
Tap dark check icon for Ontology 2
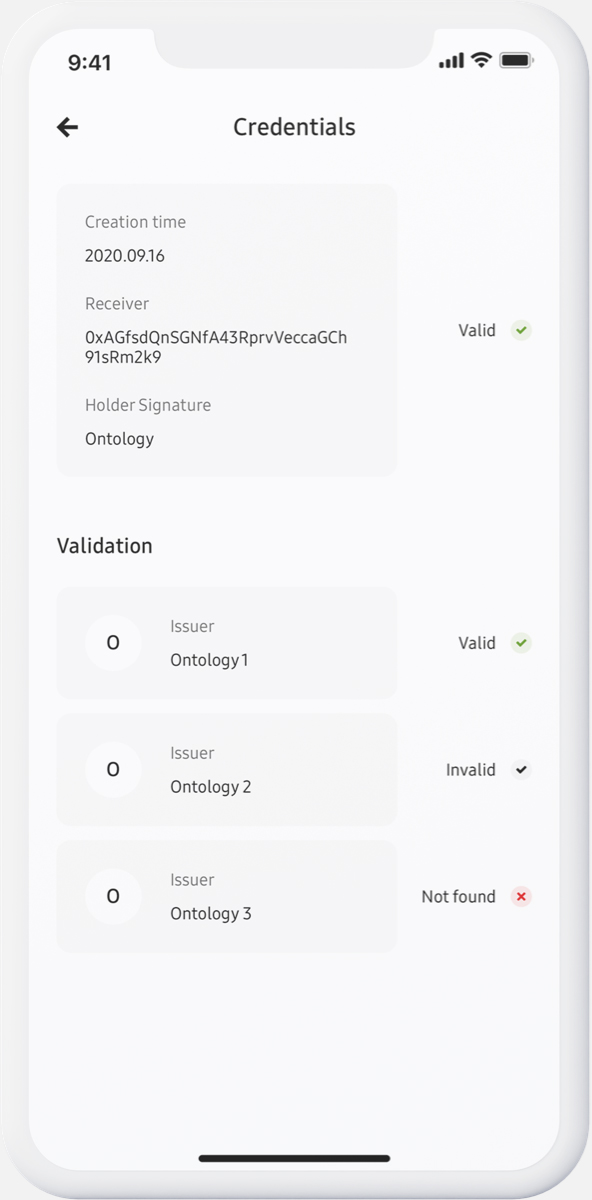(520, 770)
